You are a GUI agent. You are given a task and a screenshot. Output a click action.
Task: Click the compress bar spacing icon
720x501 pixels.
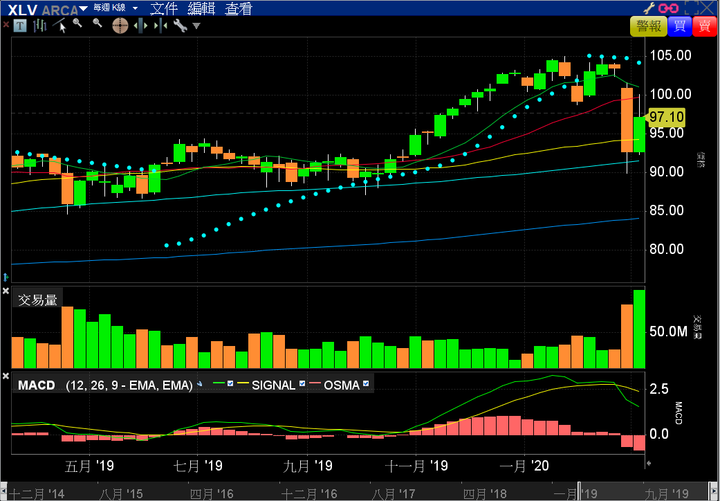[160, 26]
